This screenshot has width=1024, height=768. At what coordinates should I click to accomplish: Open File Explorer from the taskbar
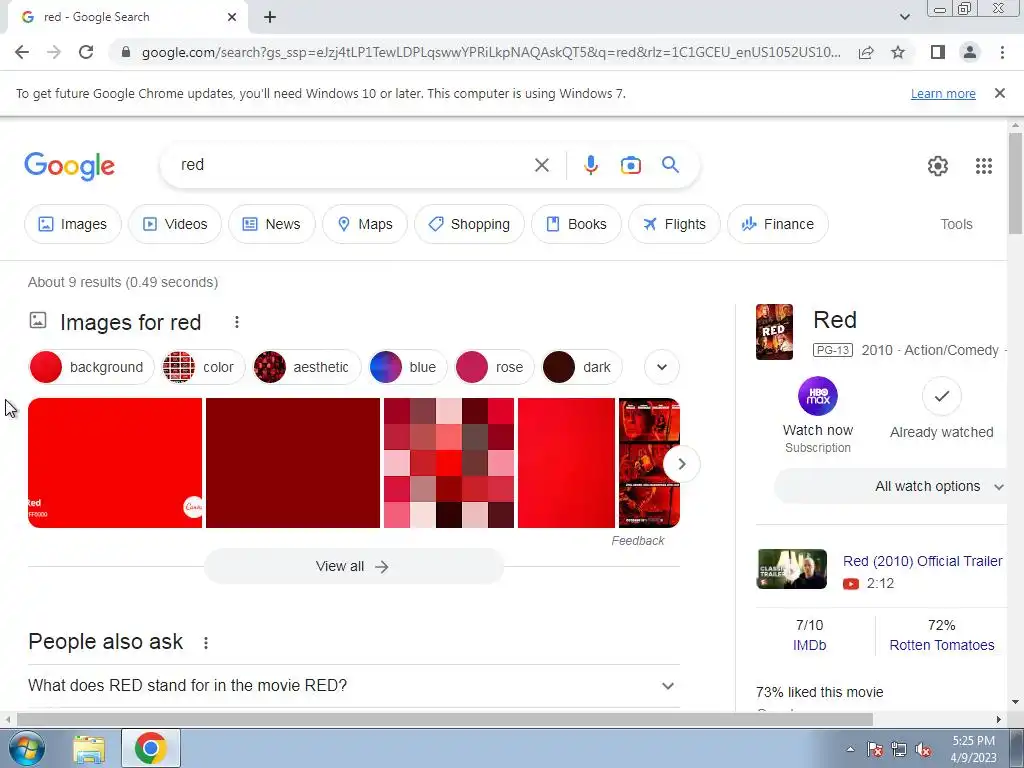(x=89, y=748)
